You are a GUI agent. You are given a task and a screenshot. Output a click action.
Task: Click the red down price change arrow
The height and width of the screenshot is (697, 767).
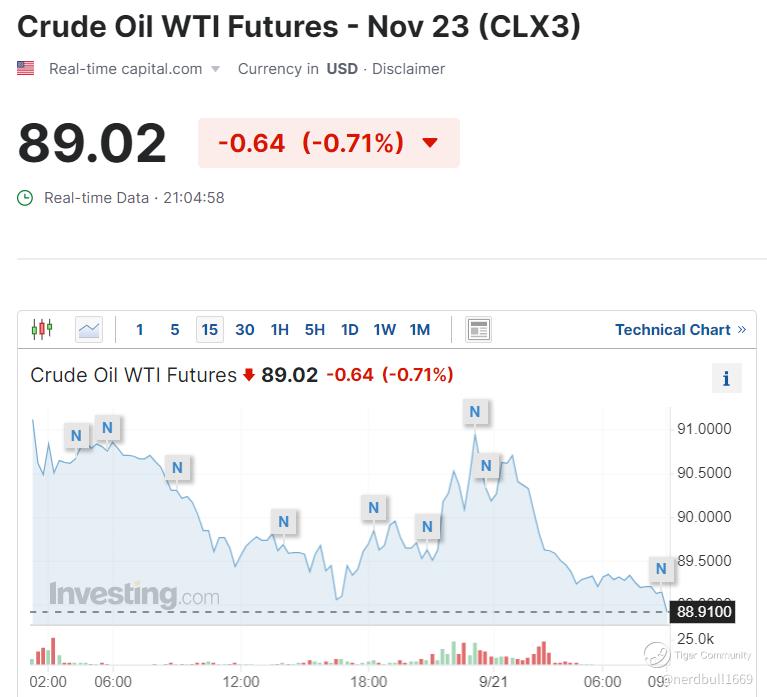coord(430,142)
